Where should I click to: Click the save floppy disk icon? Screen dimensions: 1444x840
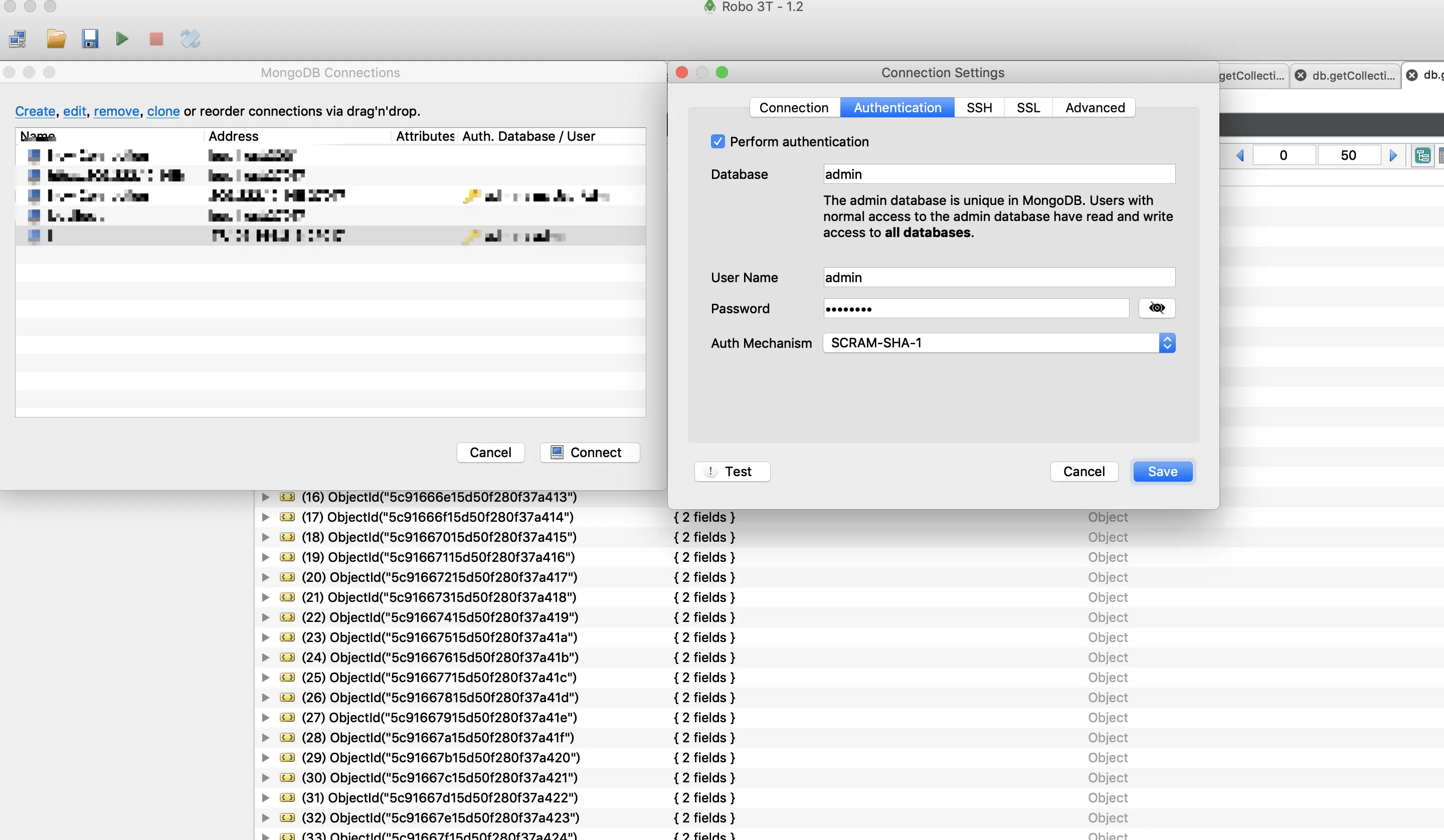pos(90,39)
